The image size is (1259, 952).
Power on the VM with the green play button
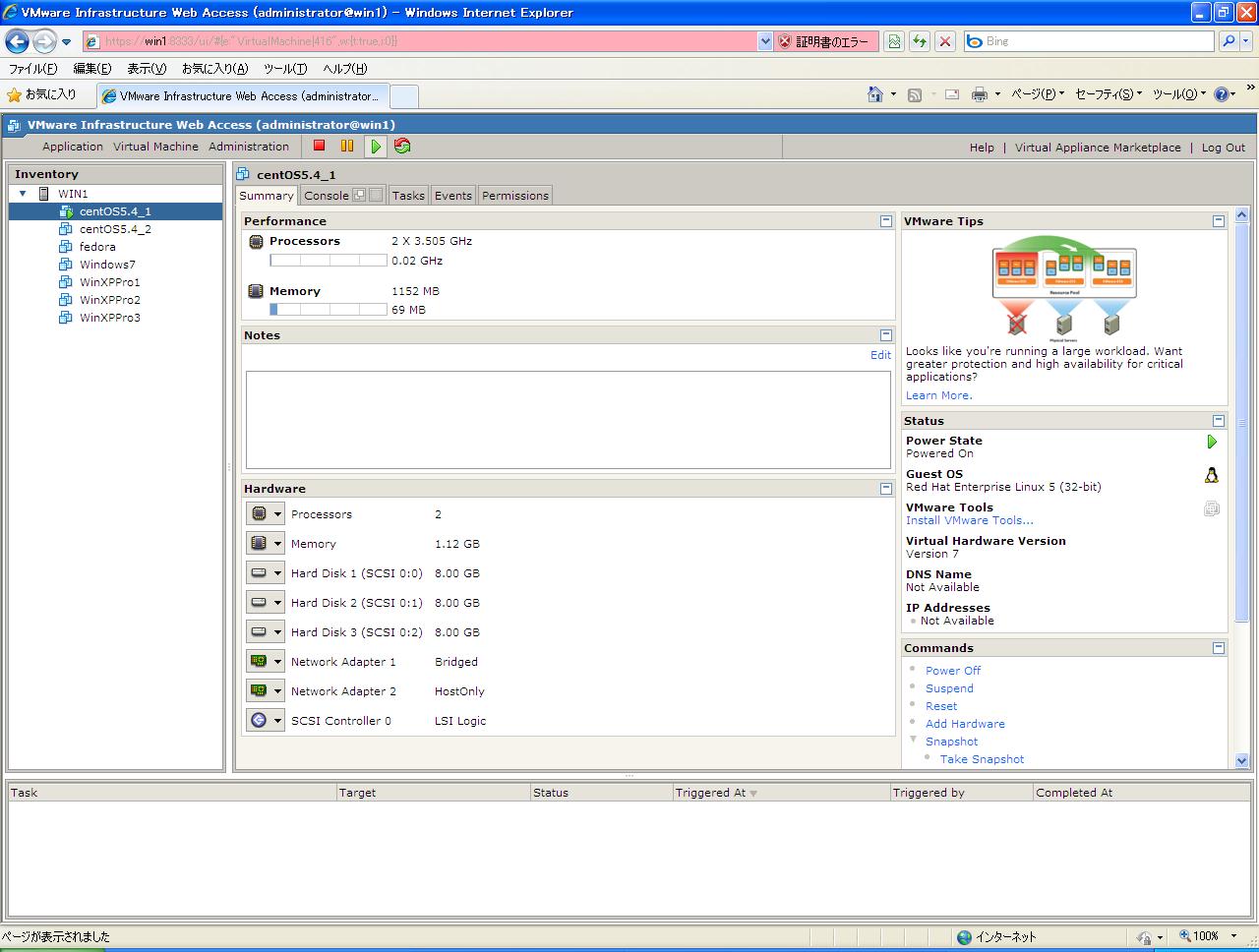(x=376, y=147)
